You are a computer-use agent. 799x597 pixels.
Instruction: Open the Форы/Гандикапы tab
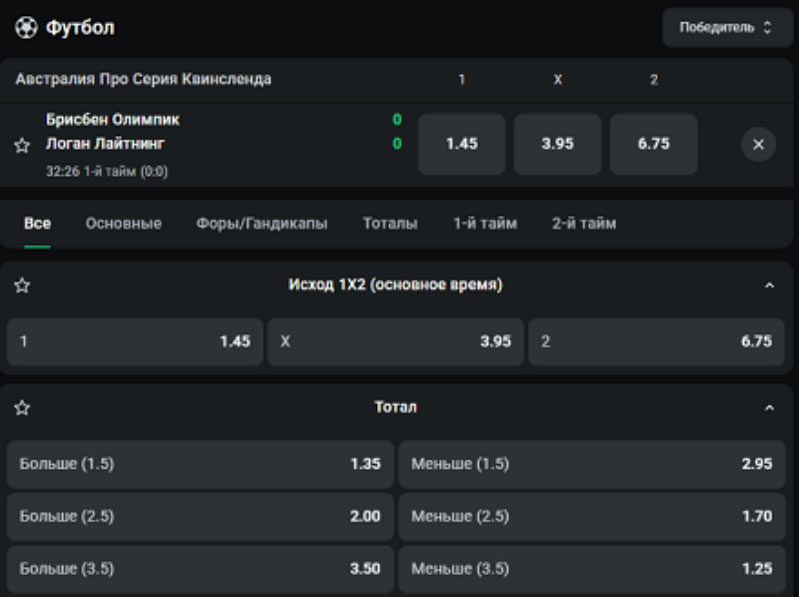[261, 224]
